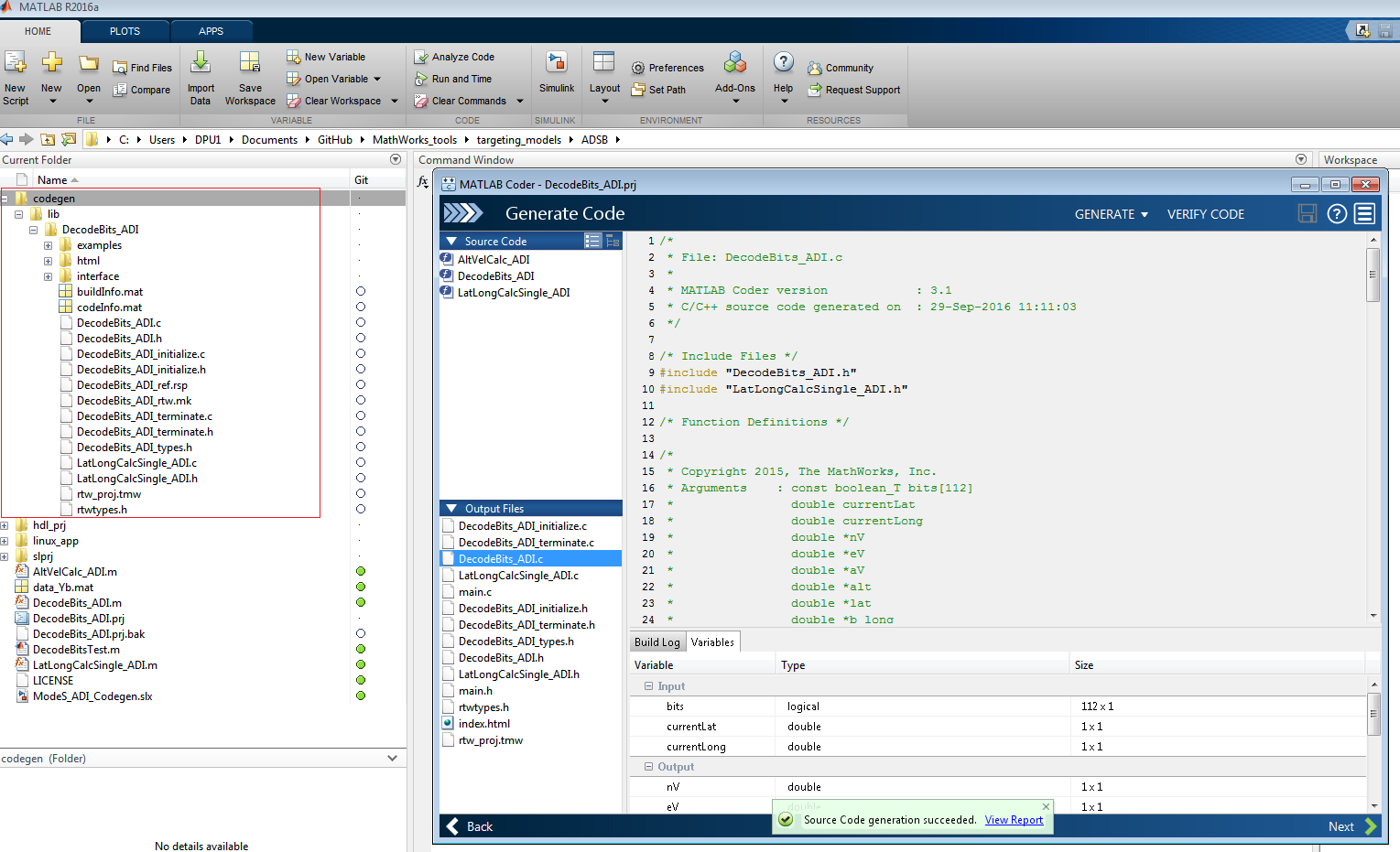Expand the Clear Workspace dropdown arrow

click(x=395, y=101)
